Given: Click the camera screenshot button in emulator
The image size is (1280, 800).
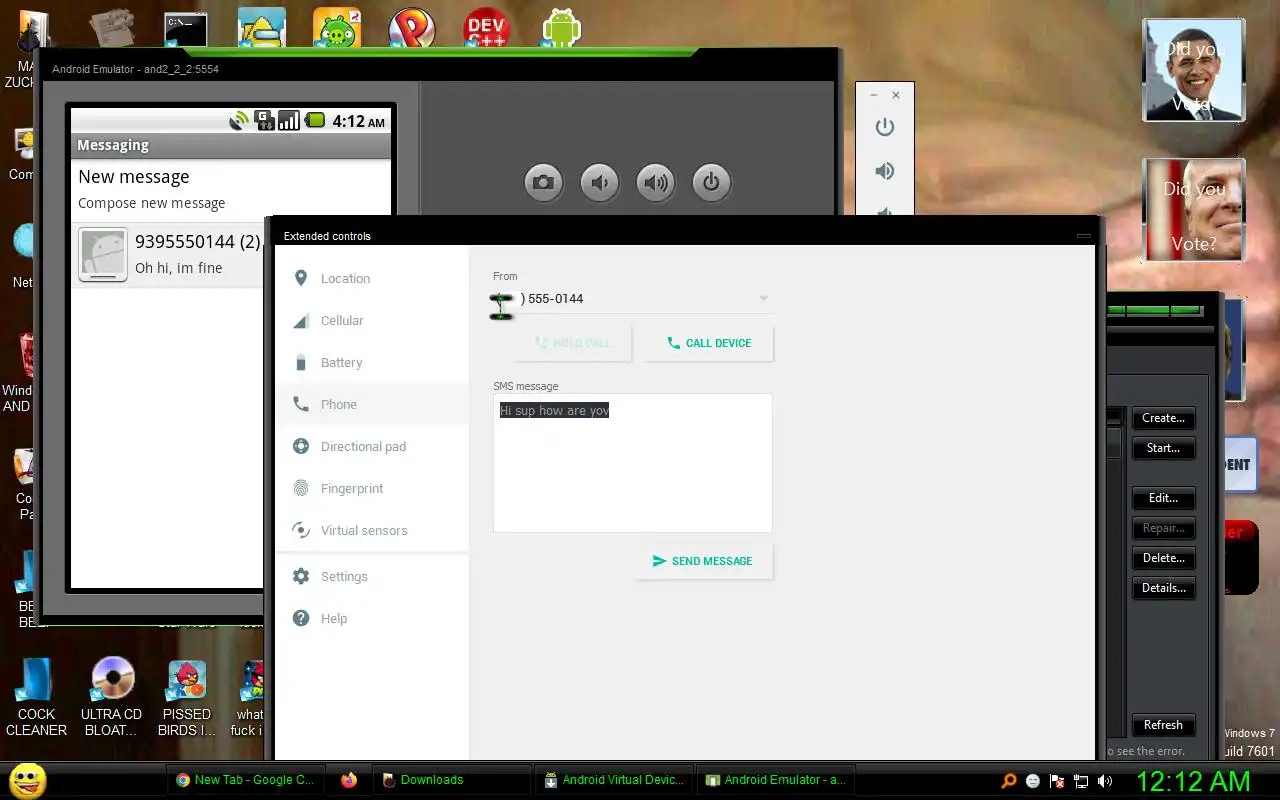Looking at the screenshot, I should pos(543,182).
